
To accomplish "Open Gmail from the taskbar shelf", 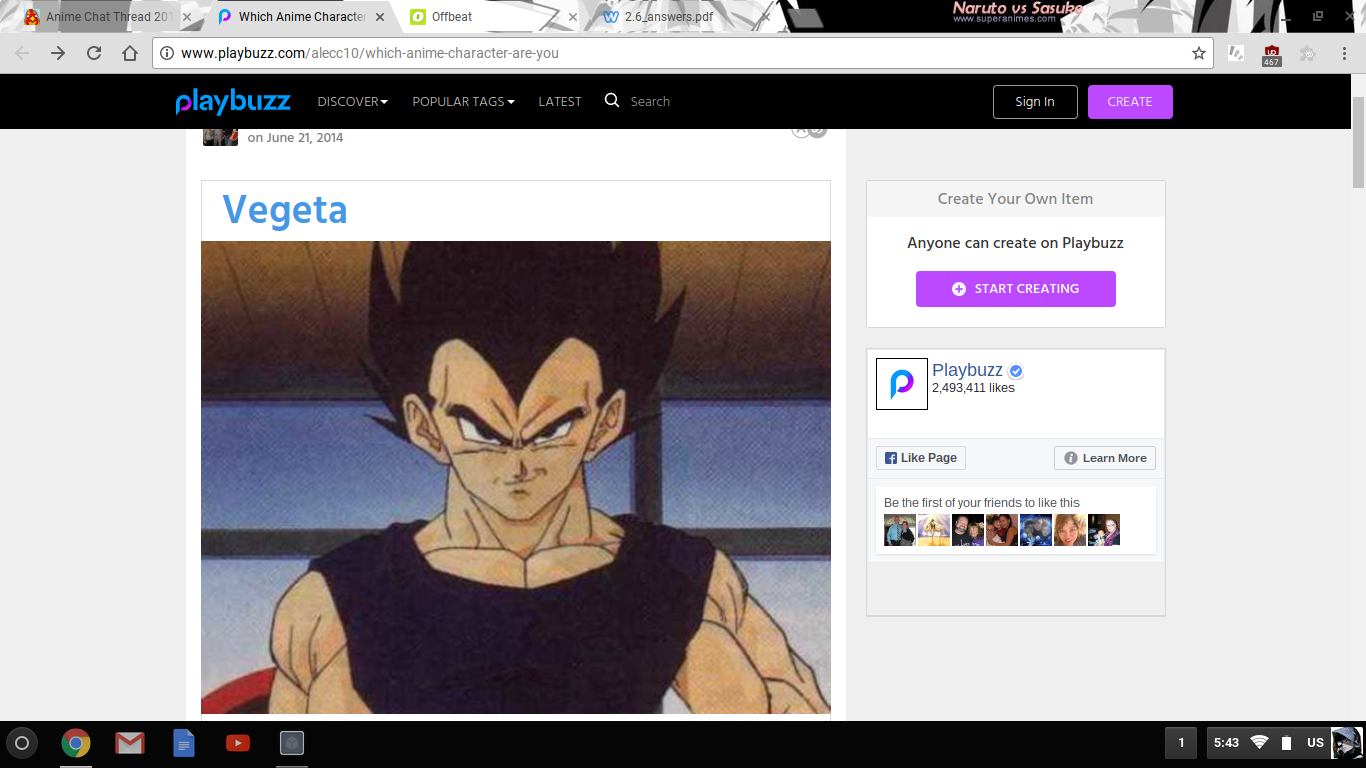I will (130, 743).
